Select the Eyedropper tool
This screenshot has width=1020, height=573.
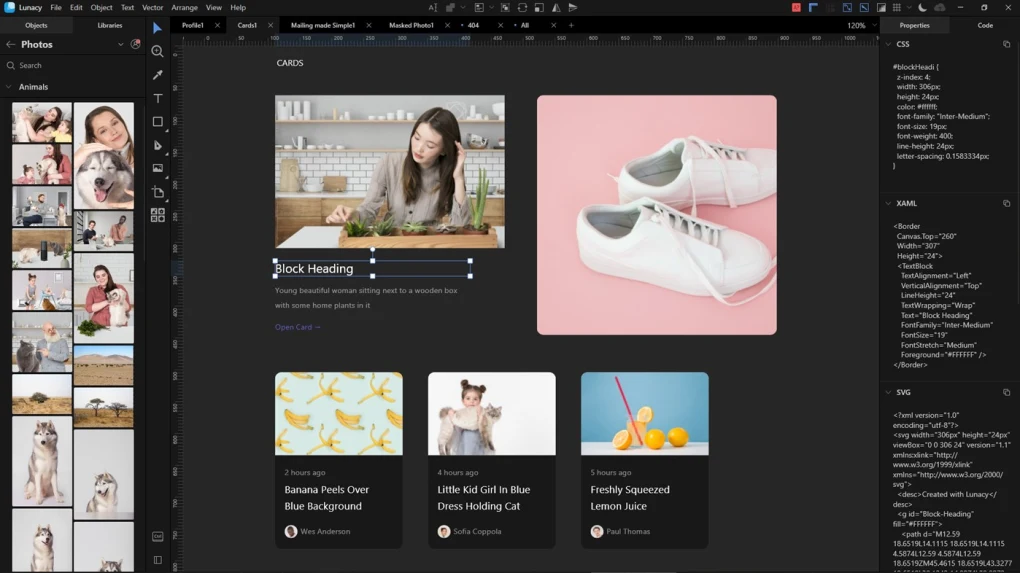[157, 75]
